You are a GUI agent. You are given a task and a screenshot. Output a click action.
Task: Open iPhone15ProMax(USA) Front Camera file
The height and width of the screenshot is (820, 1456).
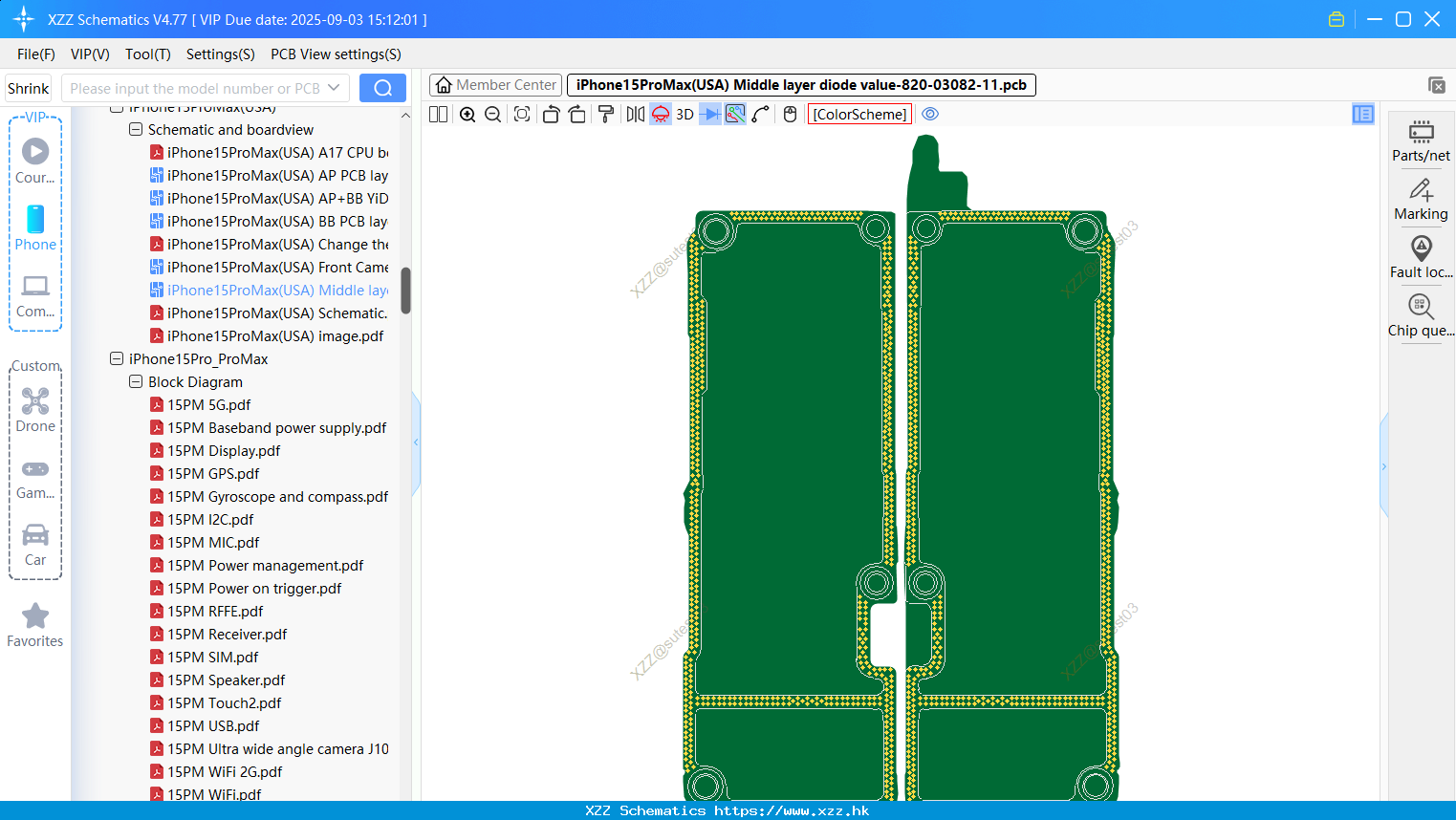point(269,267)
